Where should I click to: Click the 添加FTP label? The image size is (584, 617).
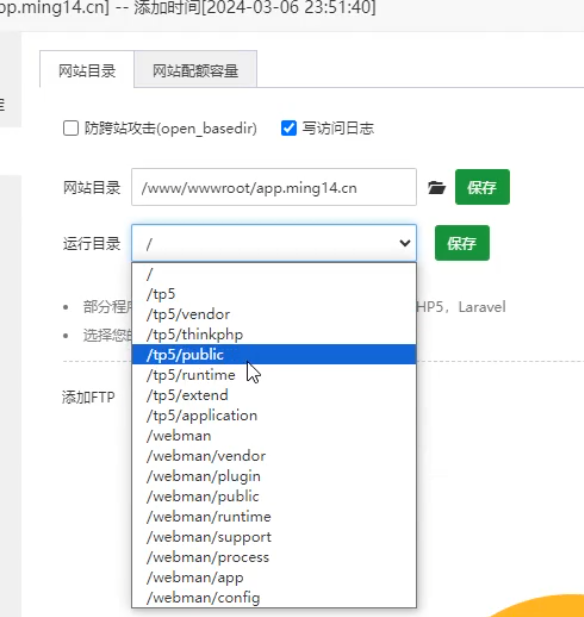89,397
